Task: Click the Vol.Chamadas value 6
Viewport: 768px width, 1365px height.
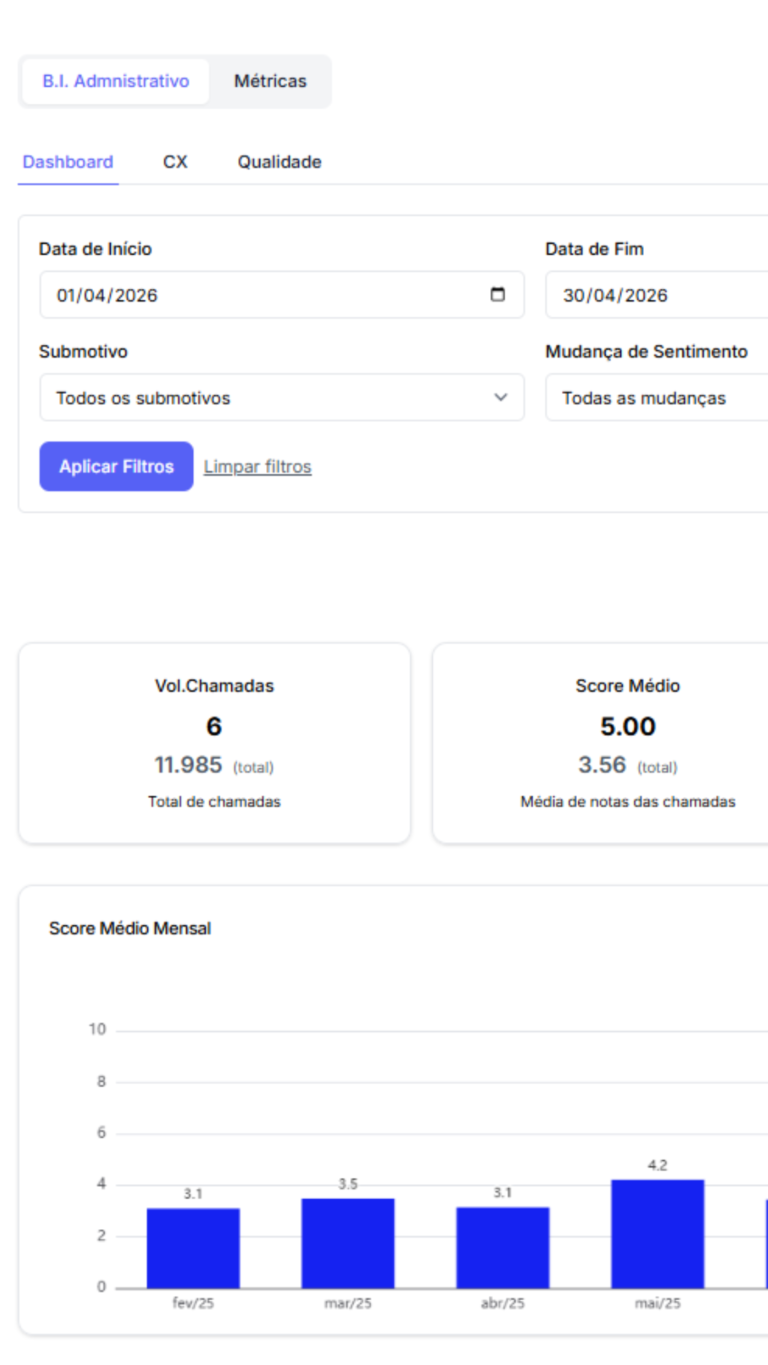Action: tap(214, 726)
